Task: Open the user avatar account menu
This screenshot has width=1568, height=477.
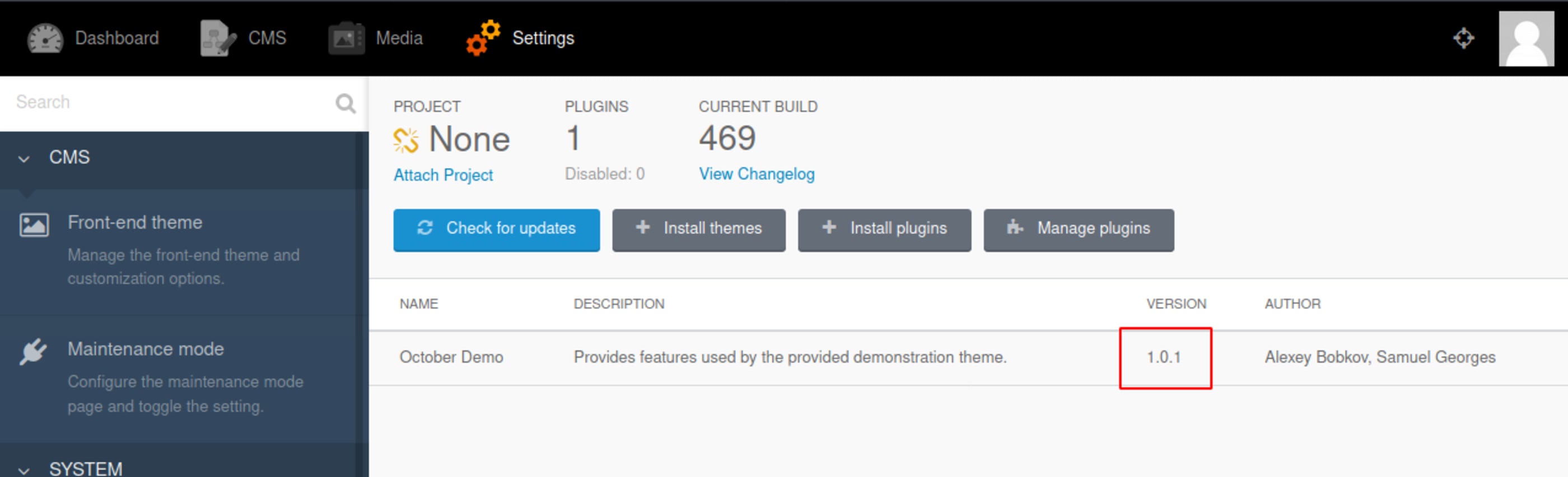Action: click(x=1525, y=38)
